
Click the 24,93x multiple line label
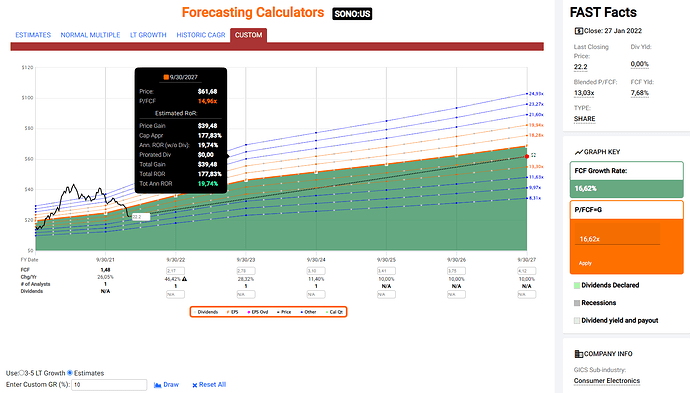[x=536, y=94]
